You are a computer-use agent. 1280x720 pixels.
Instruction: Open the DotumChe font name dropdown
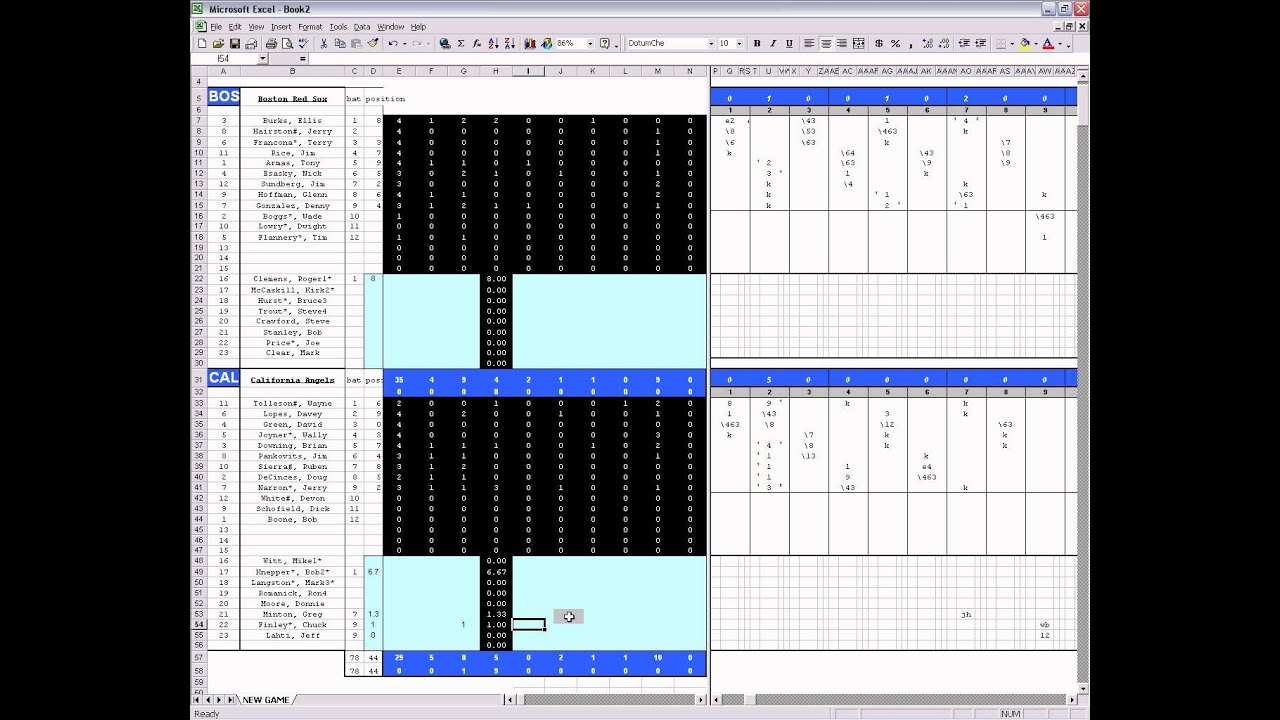711,44
